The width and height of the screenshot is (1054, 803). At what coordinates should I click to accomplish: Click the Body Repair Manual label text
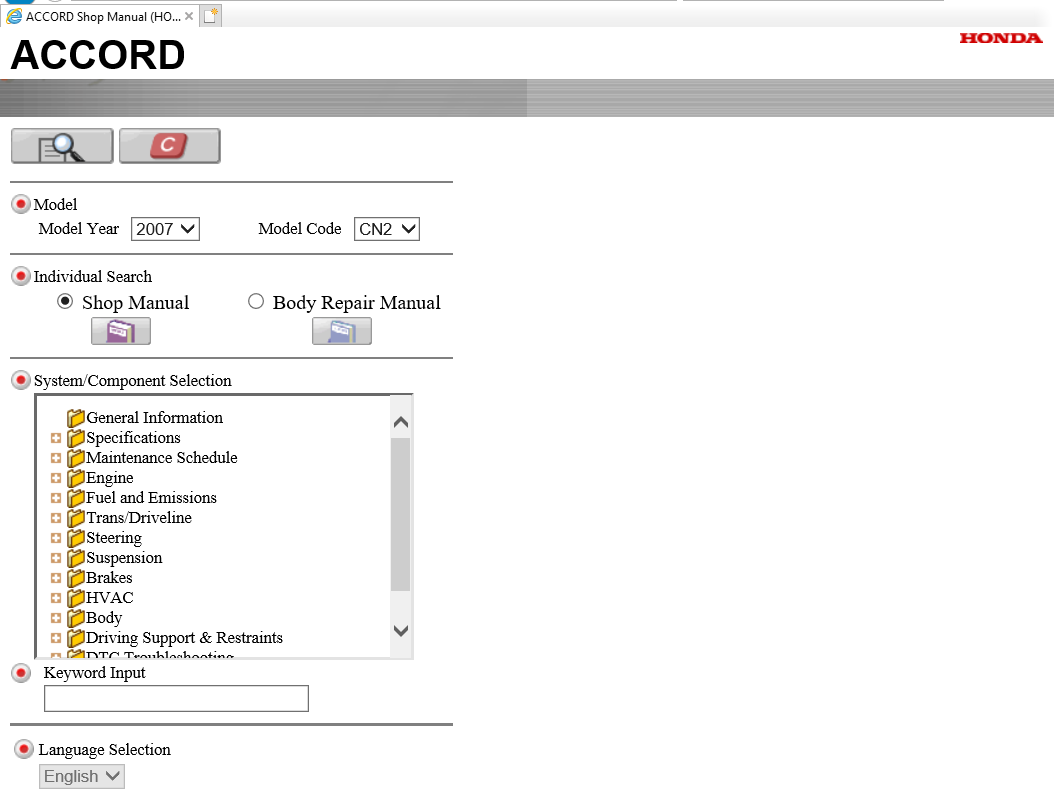tap(356, 303)
